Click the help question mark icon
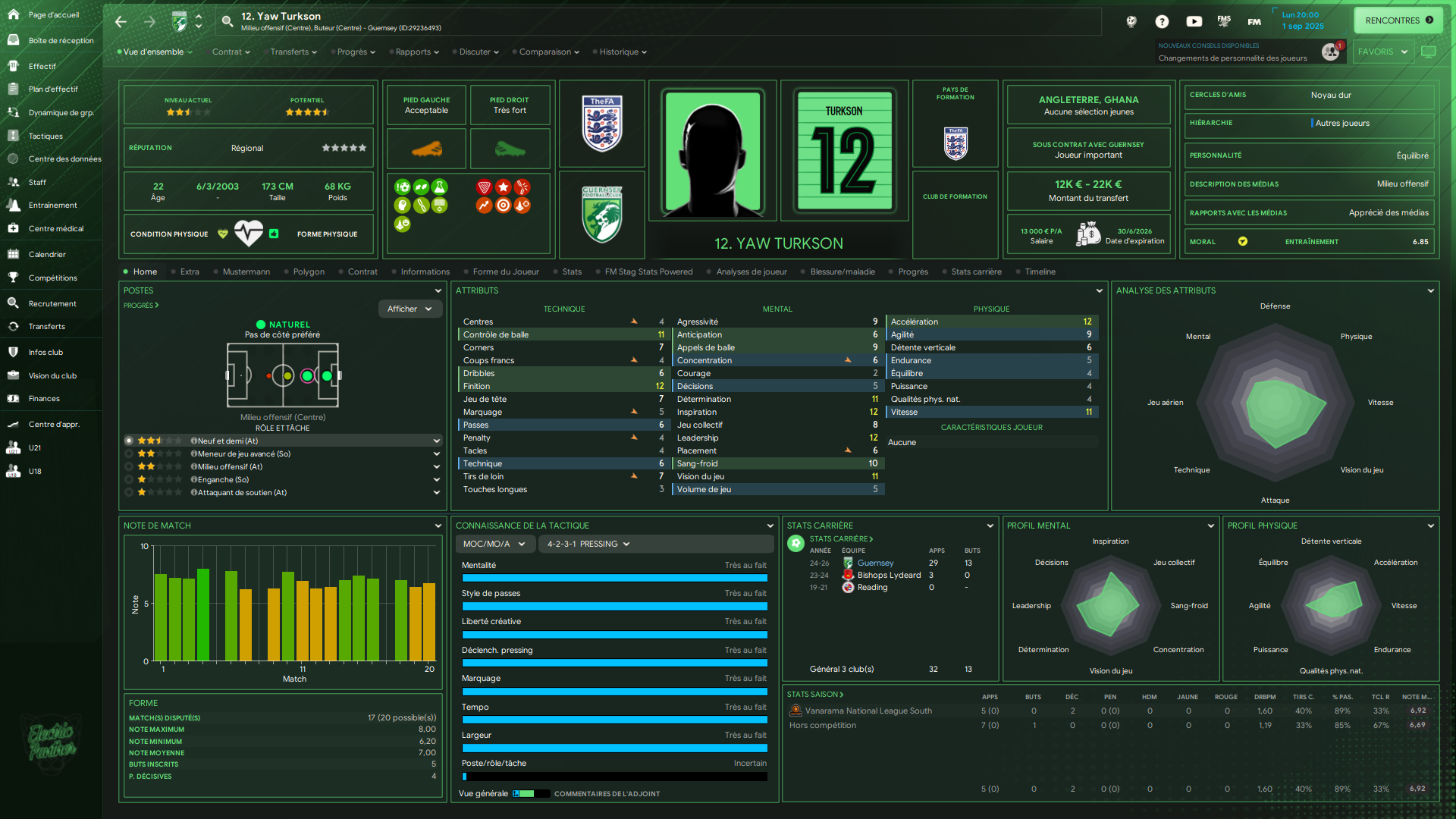This screenshot has height=819, width=1456. pyautogui.click(x=1162, y=22)
